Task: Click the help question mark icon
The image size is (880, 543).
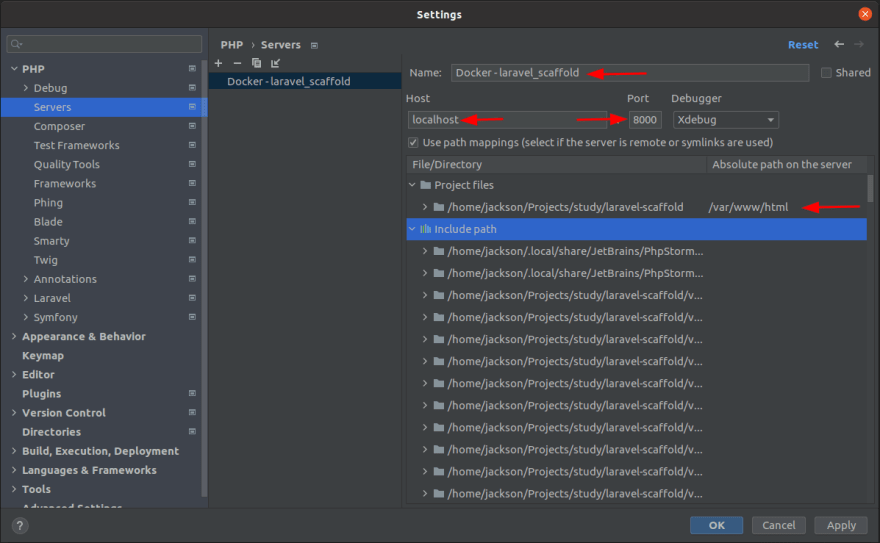Action: click(x=20, y=525)
